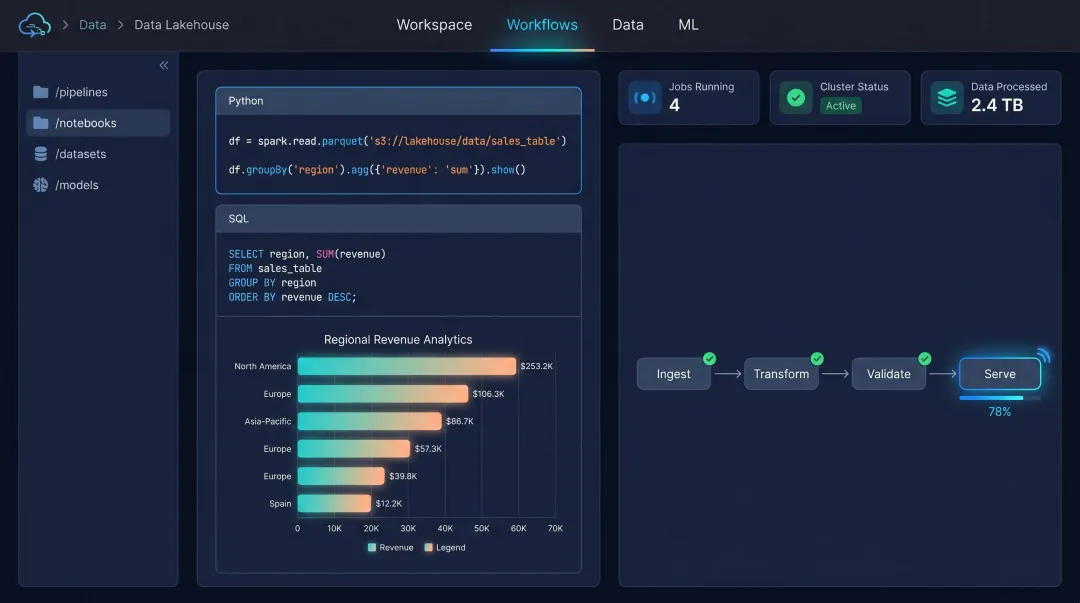Go to Data breadcrumb
Image resolution: width=1080 pixels, height=603 pixels.
click(92, 25)
